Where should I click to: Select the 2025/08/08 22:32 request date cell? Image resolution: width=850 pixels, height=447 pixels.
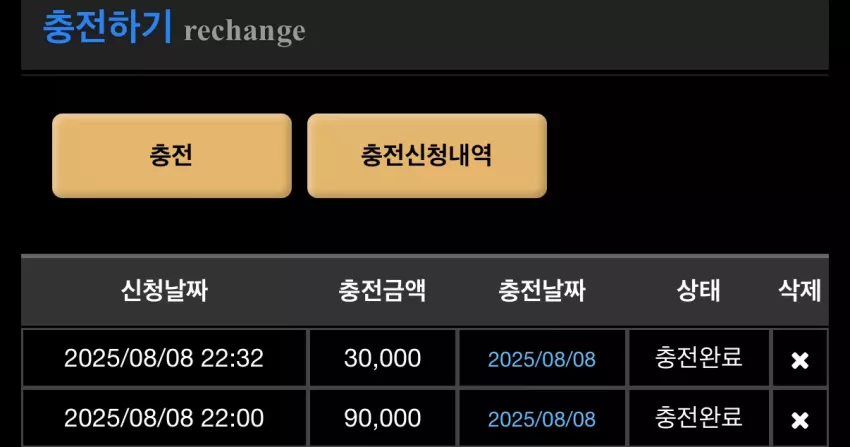(x=164, y=358)
